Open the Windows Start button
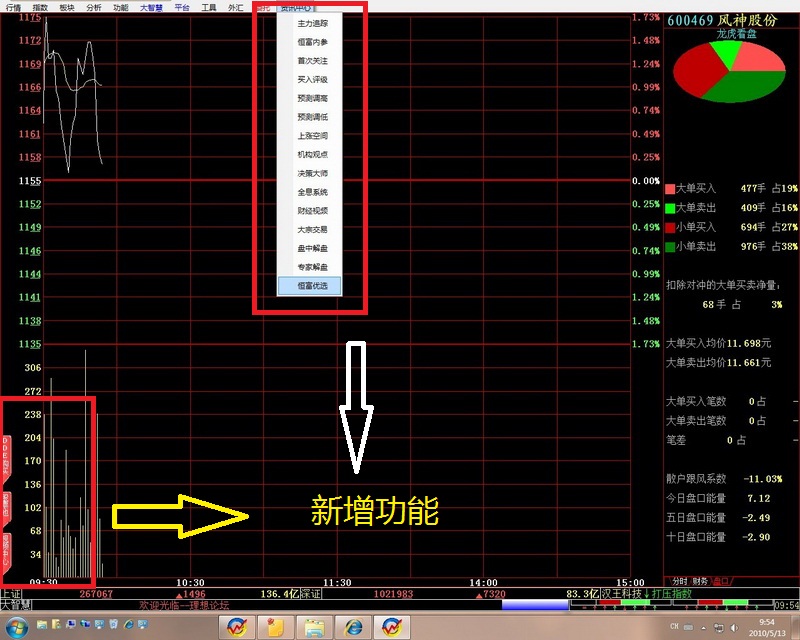Screen dimensions: 800x640 (x=16, y=626)
